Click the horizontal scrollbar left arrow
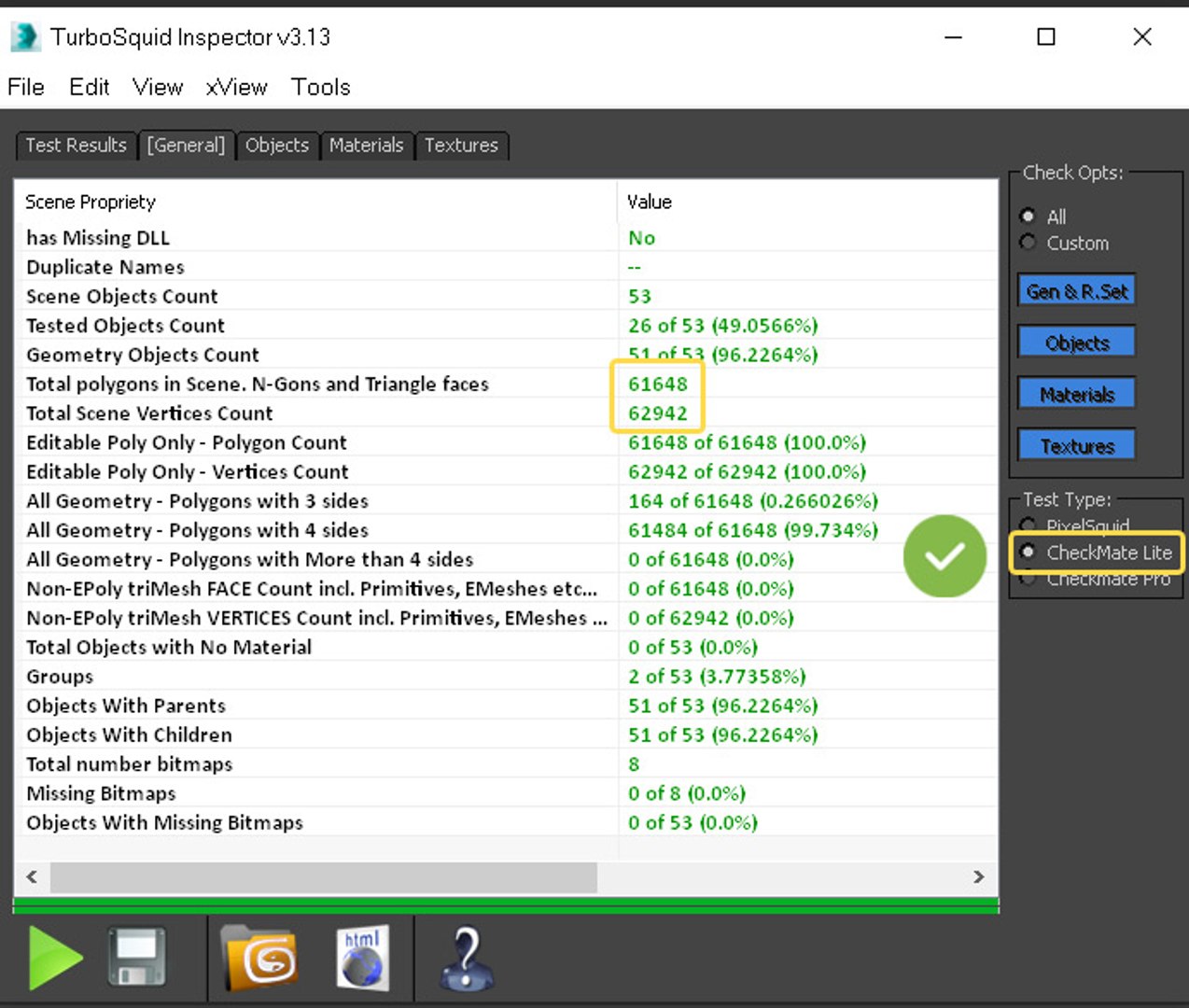Image resolution: width=1189 pixels, height=1008 pixels. point(33,876)
